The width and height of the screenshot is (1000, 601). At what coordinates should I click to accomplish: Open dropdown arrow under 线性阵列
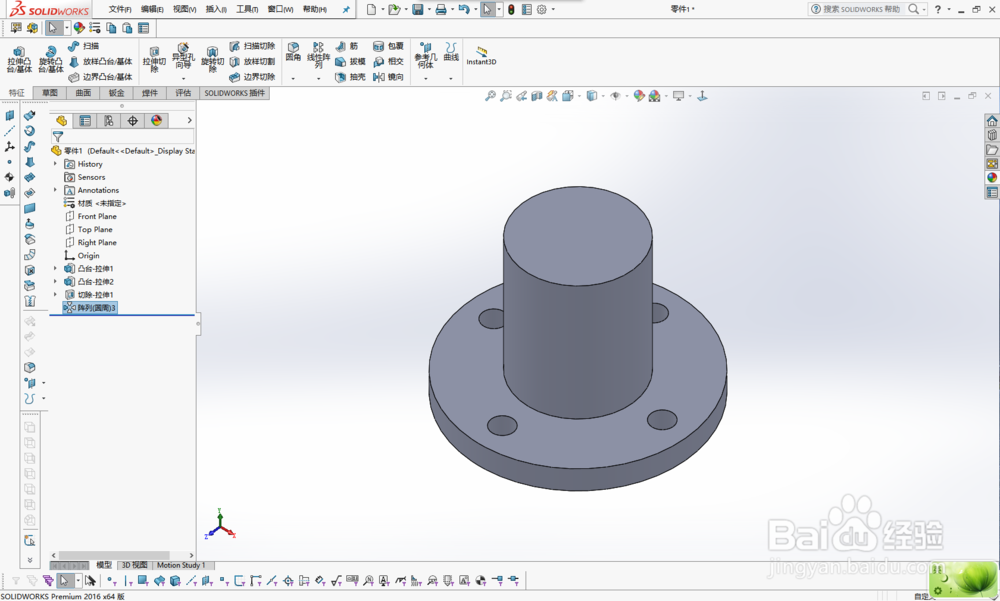tap(318, 78)
